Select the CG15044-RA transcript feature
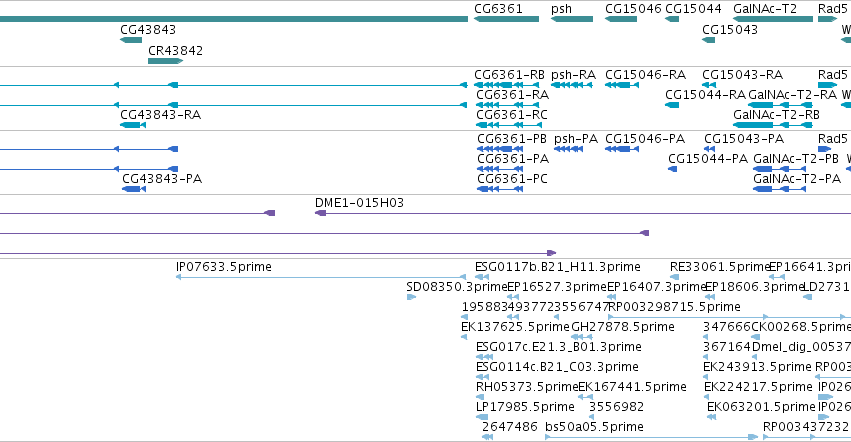 click(672, 105)
